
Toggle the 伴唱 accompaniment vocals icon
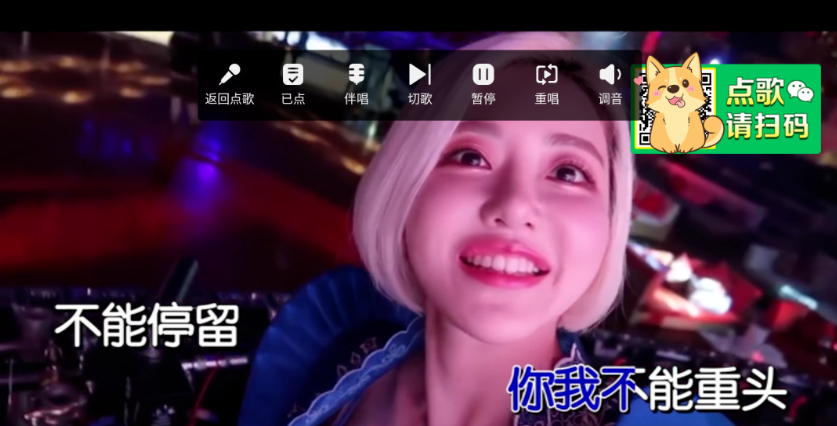[x=356, y=75]
